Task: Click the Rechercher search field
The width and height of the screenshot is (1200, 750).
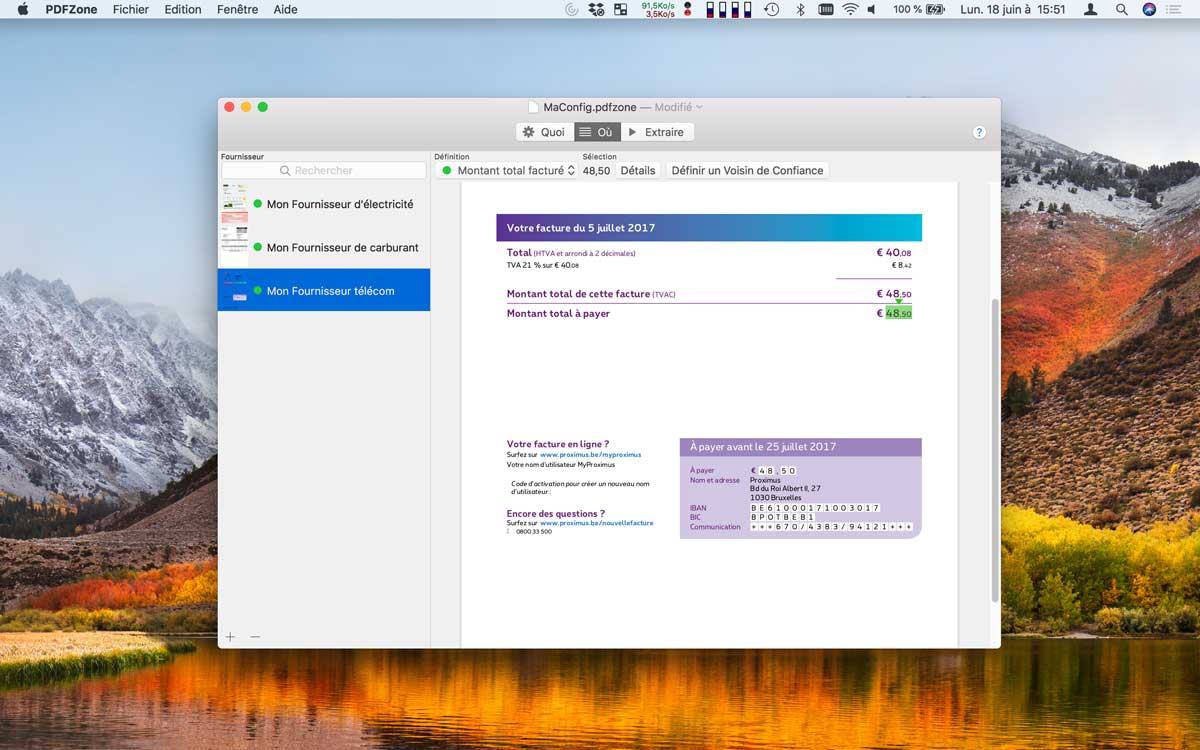Action: (324, 171)
